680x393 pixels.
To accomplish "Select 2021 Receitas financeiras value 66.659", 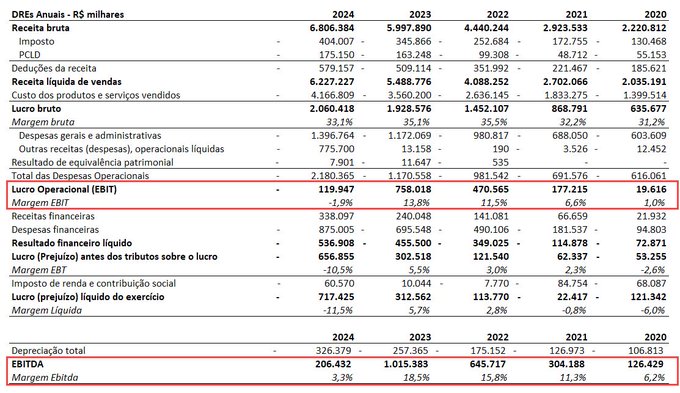I will pyautogui.click(x=572, y=216).
